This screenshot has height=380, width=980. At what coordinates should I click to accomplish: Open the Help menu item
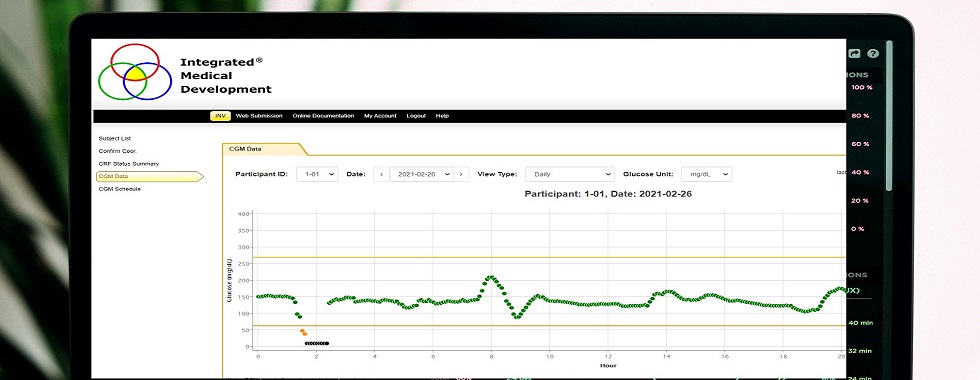[x=442, y=116]
